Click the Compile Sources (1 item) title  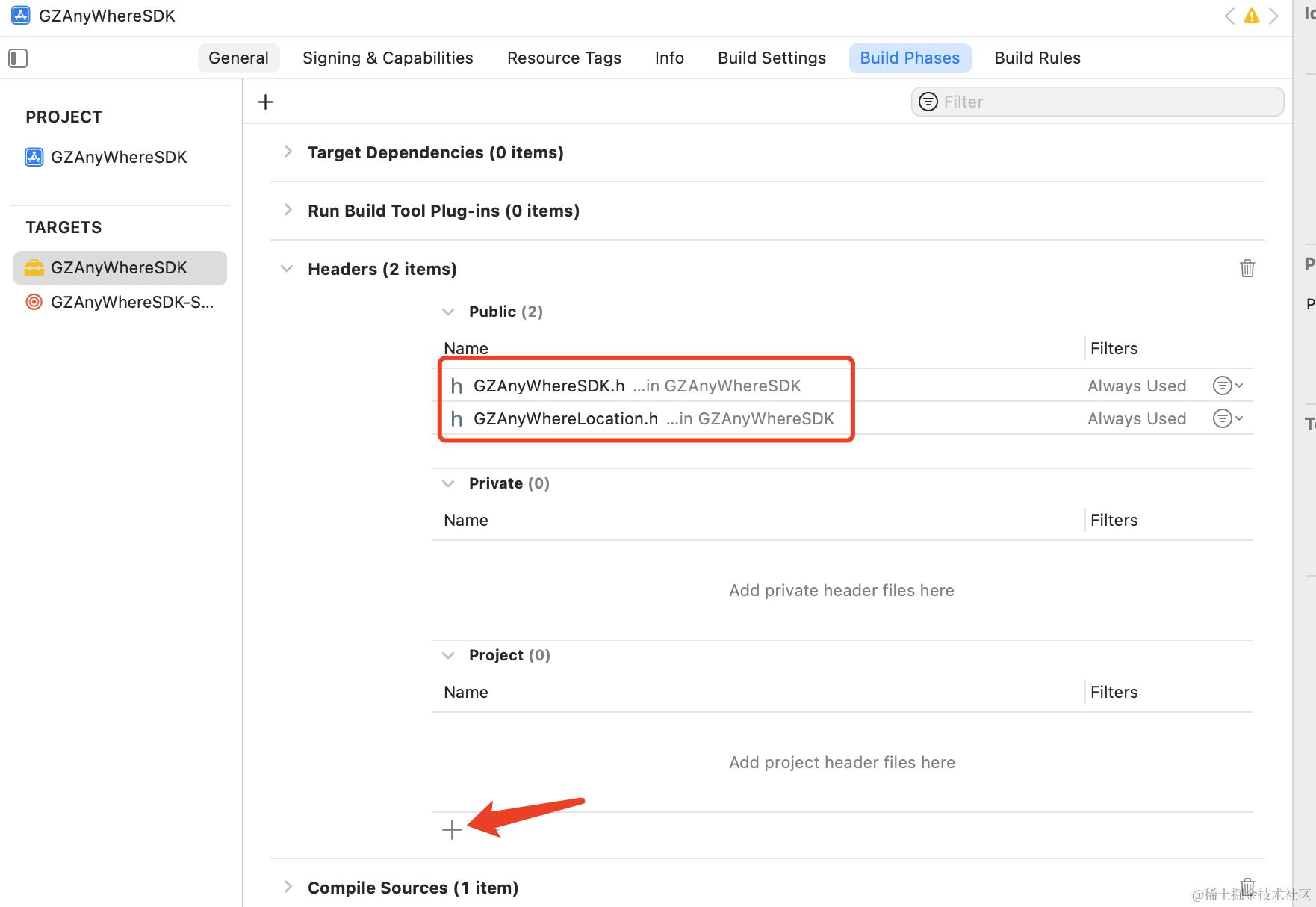pyautogui.click(x=413, y=888)
